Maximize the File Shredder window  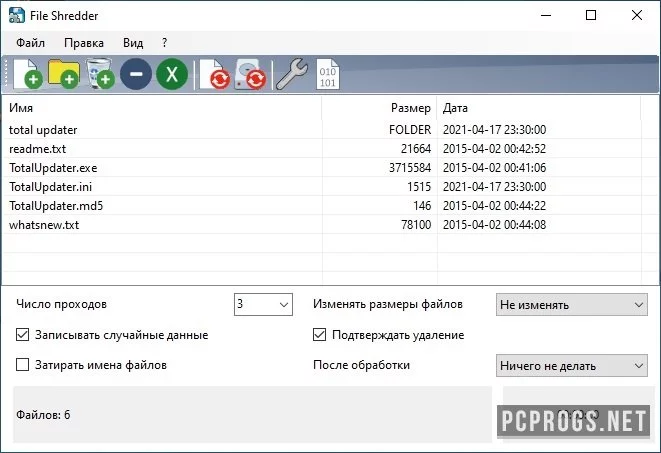click(x=591, y=15)
